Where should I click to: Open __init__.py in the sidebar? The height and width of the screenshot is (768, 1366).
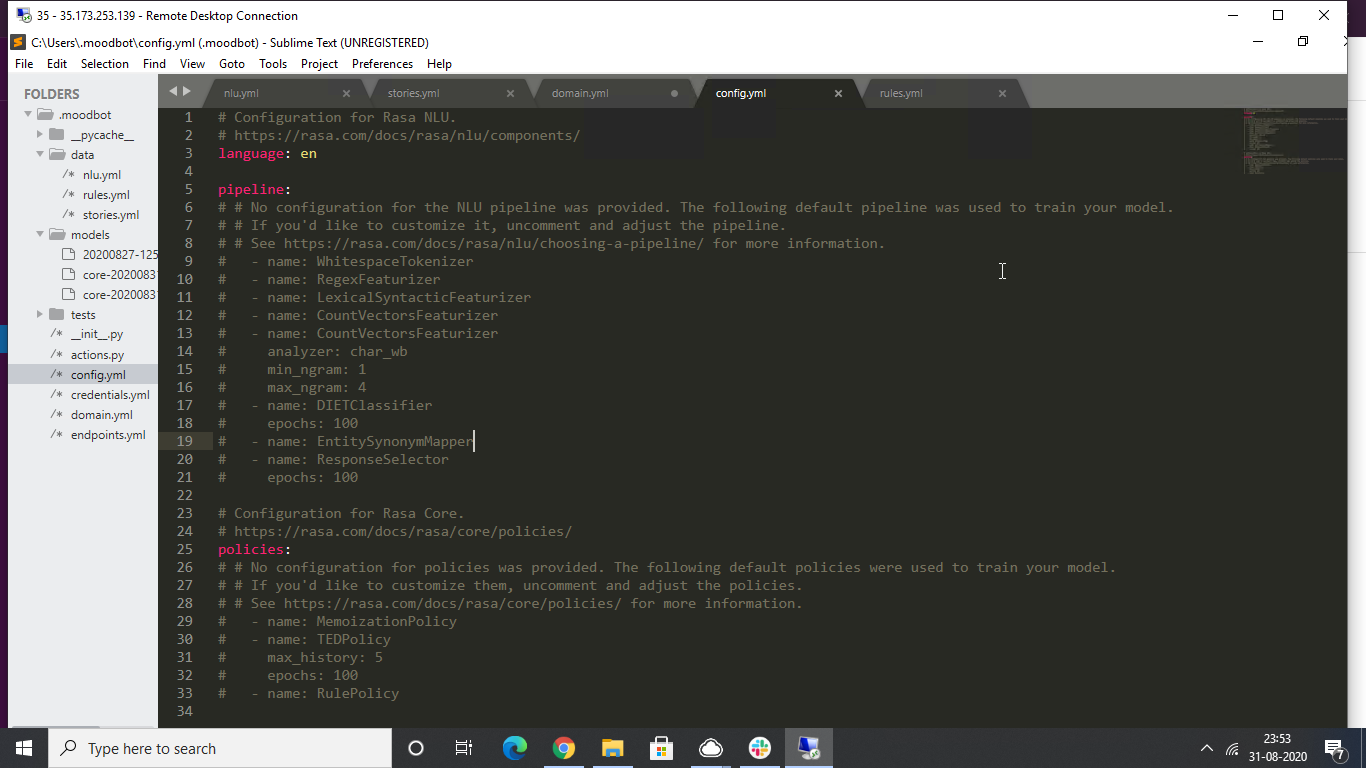click(97, 335)
